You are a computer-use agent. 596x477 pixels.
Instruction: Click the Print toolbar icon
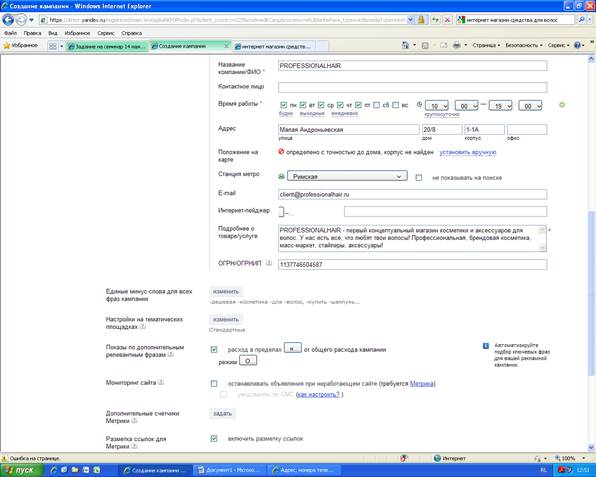click(457, 45)
